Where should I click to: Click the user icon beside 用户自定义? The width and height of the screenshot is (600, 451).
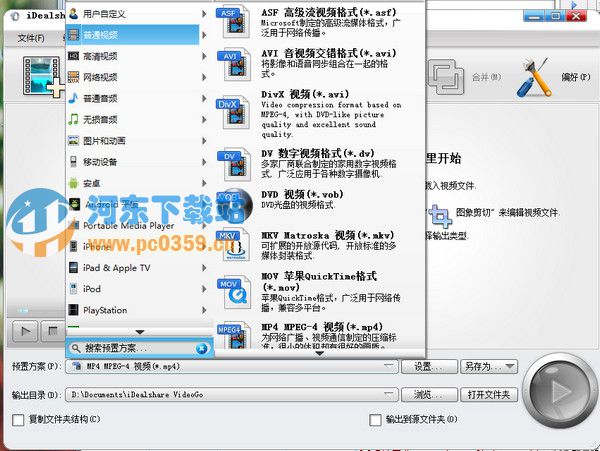click(x=73, y=14)
